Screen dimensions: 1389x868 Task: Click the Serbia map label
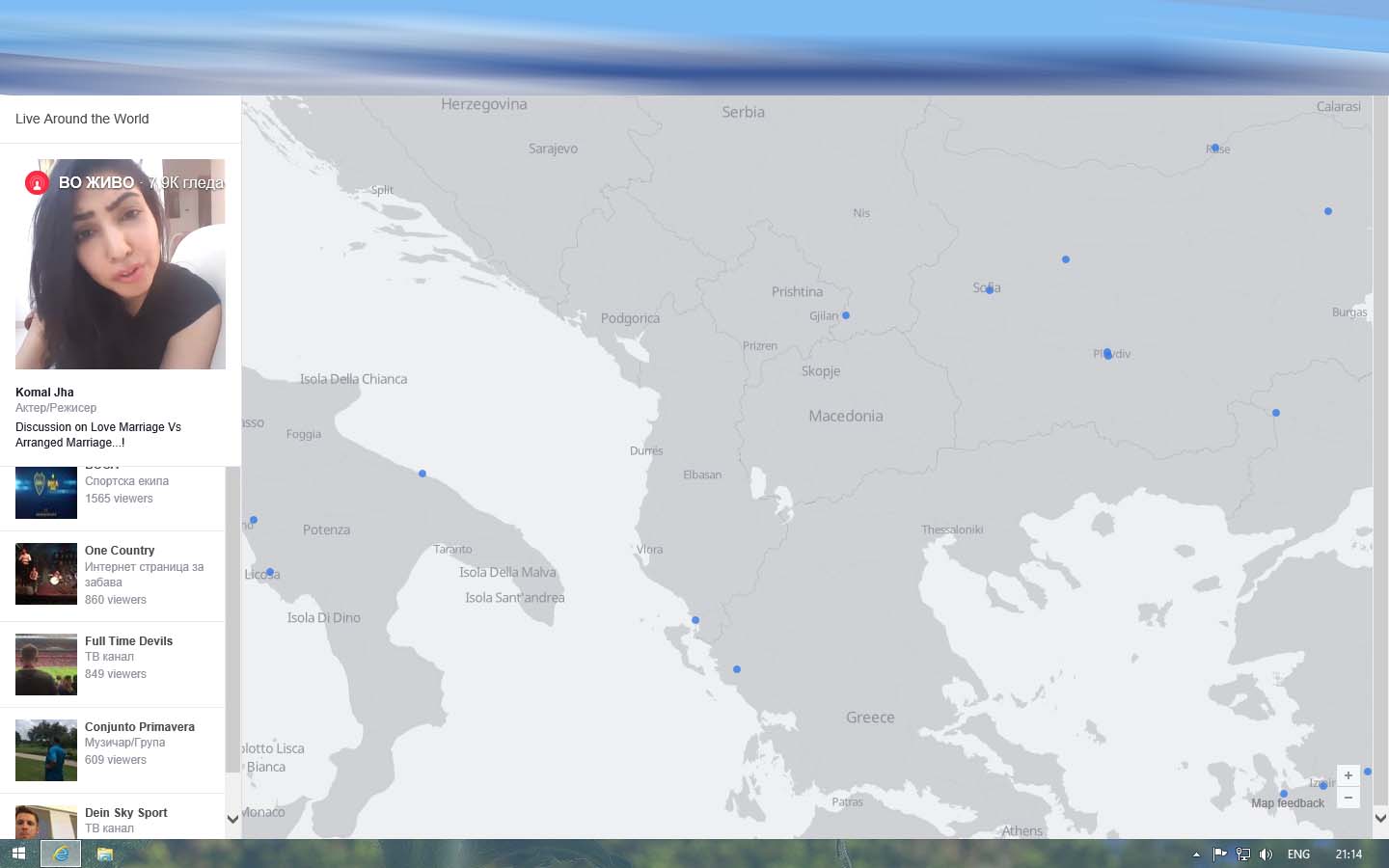(743, 112)
